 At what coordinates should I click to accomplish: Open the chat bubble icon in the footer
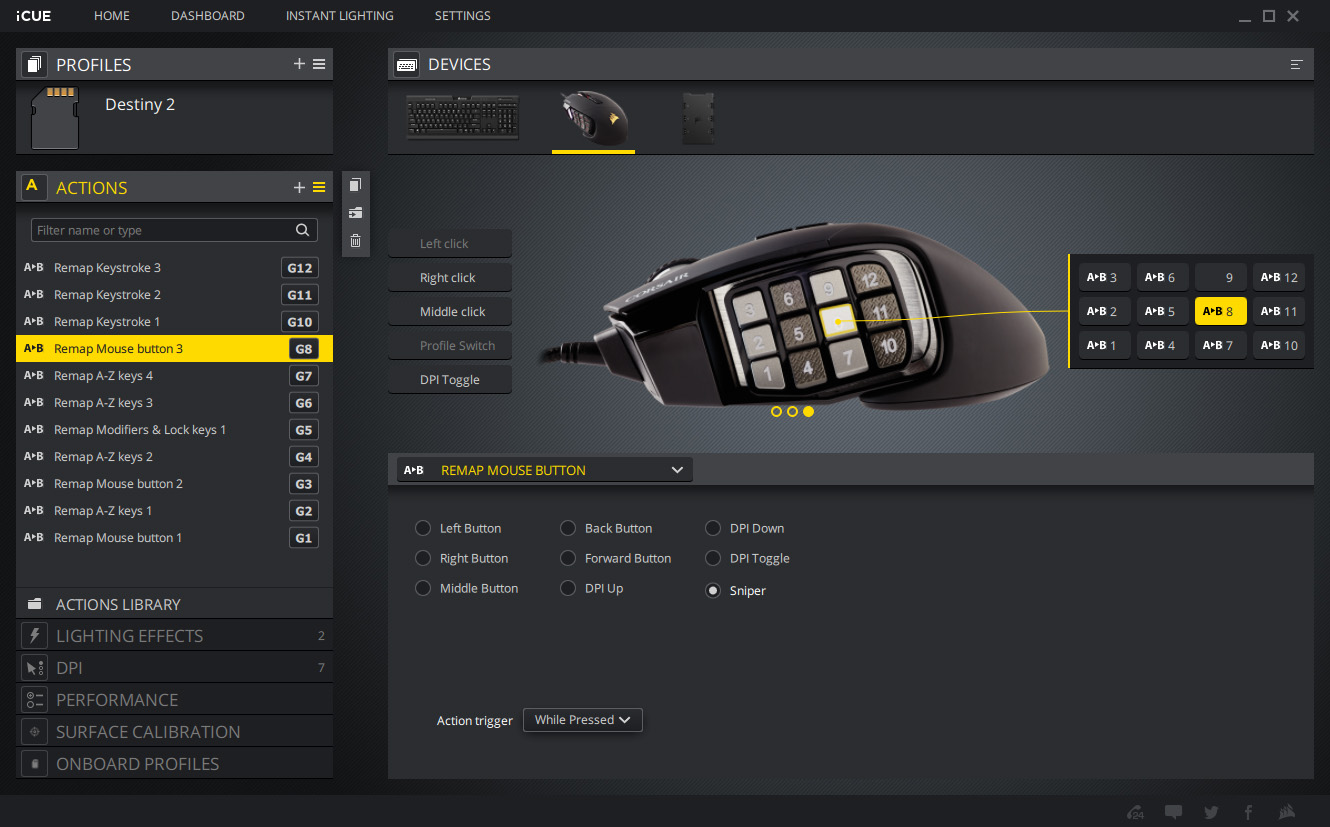coord(1174,812)
